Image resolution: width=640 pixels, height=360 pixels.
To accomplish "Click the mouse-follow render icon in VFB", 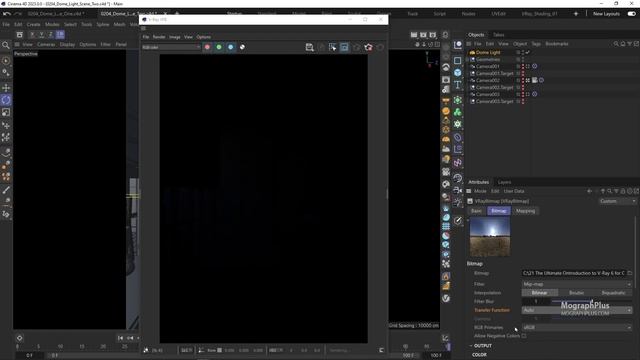I will 333,47.
